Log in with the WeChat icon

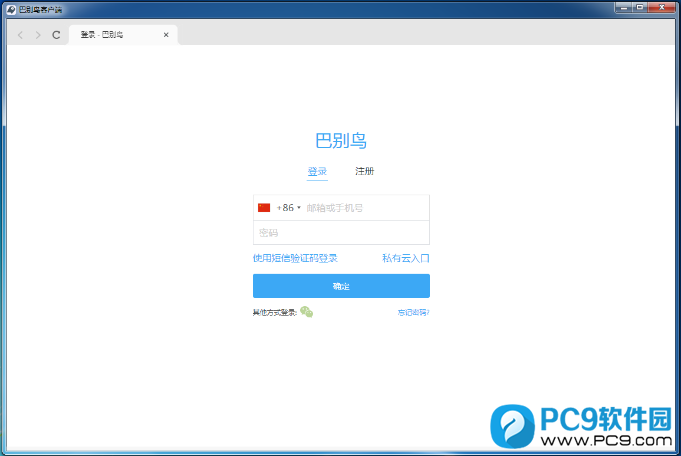[x=307, y=312]
